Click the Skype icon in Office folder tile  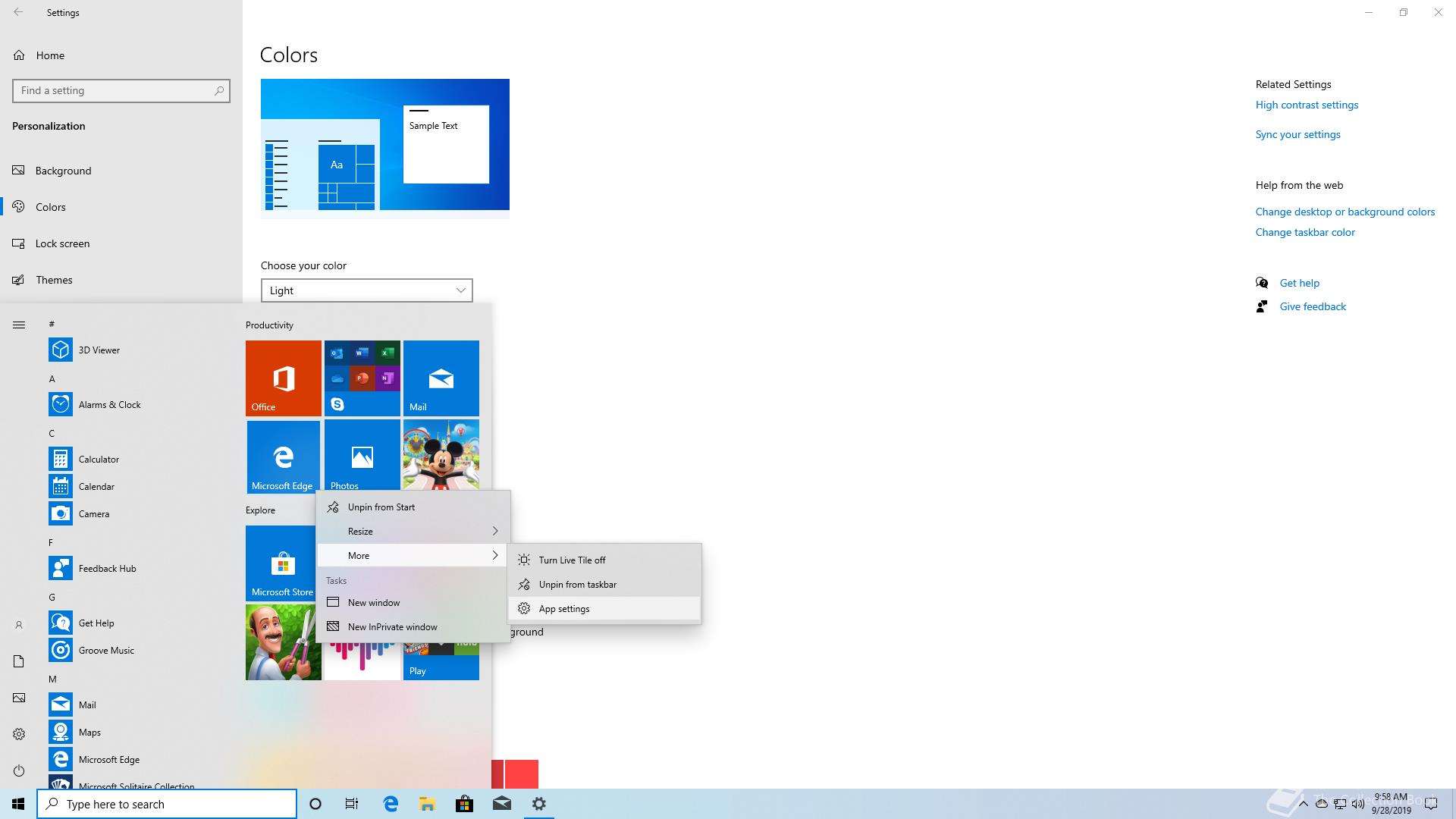coord(337,404)
